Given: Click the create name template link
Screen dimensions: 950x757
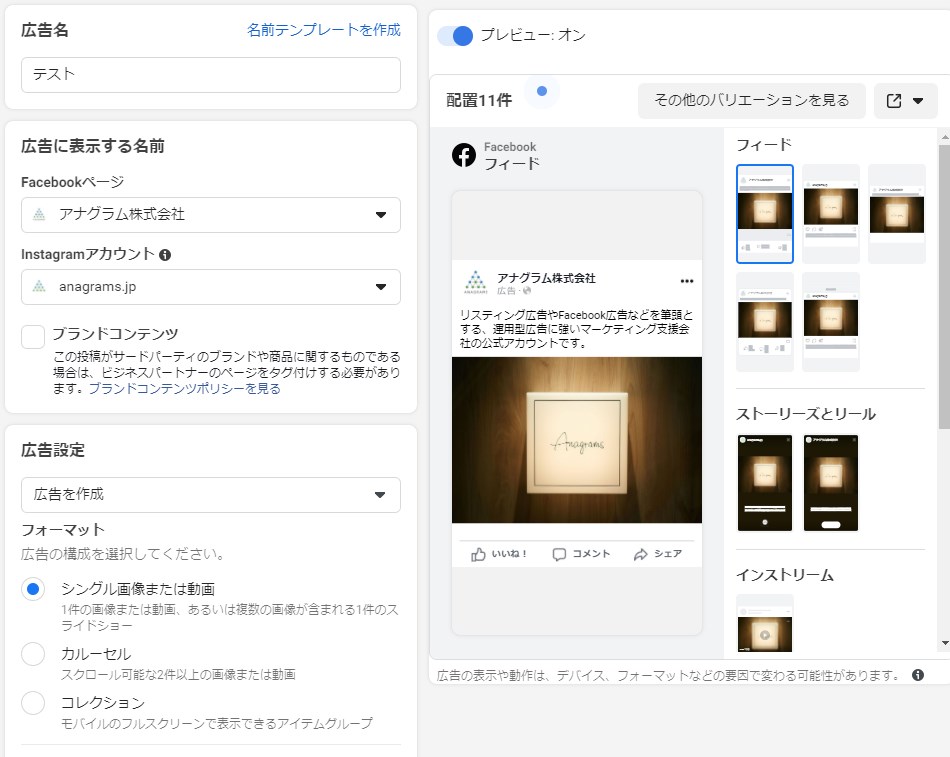Looking at the screenshot, I should pyautogui.click(x=323, y=30).
